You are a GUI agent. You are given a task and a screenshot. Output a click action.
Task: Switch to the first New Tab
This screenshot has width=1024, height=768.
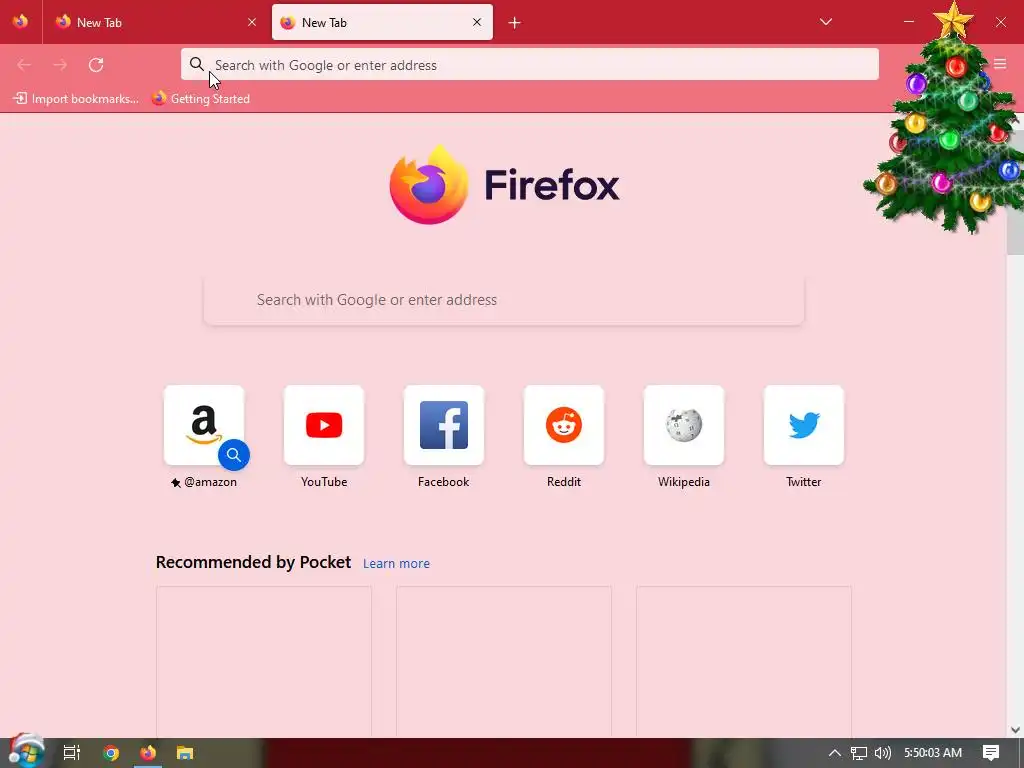point(155,22)
